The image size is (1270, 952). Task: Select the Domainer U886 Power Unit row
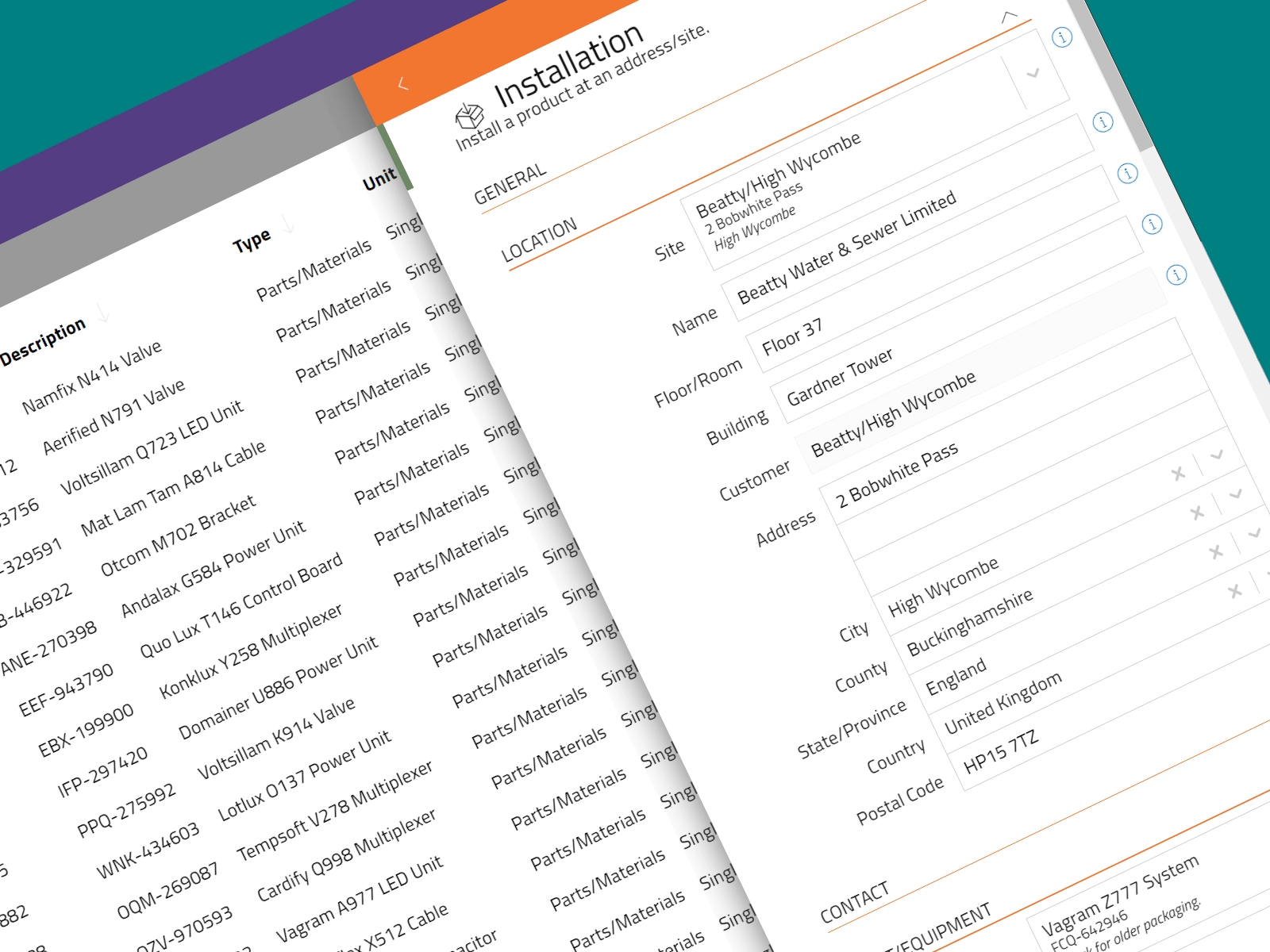click(x=278, y=688)
